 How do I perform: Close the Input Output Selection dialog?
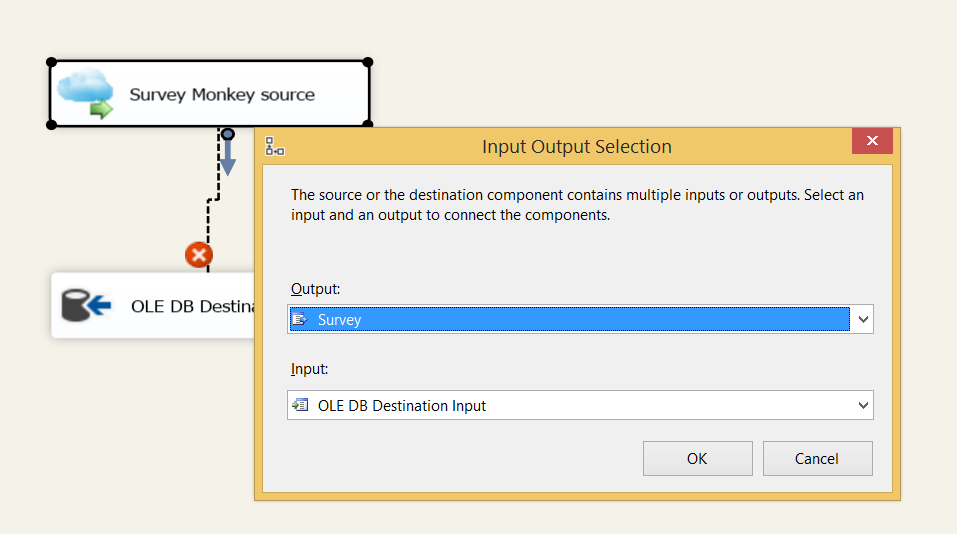coord(872,141)
